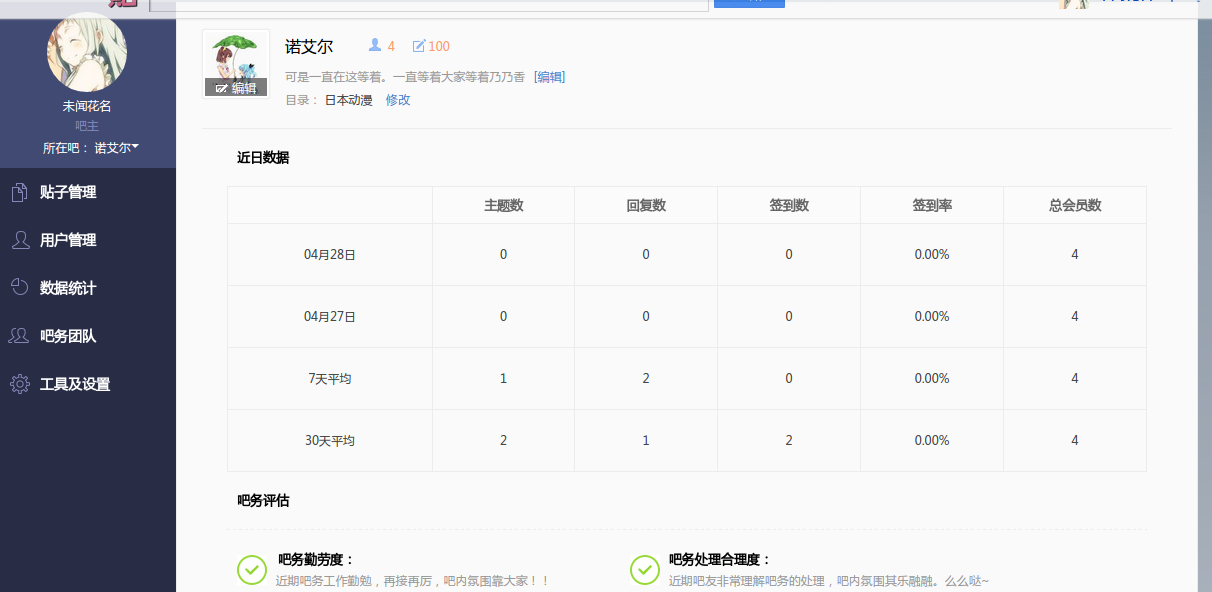
Task: Select the 04月27日 row label
Action: click(330, 316)
